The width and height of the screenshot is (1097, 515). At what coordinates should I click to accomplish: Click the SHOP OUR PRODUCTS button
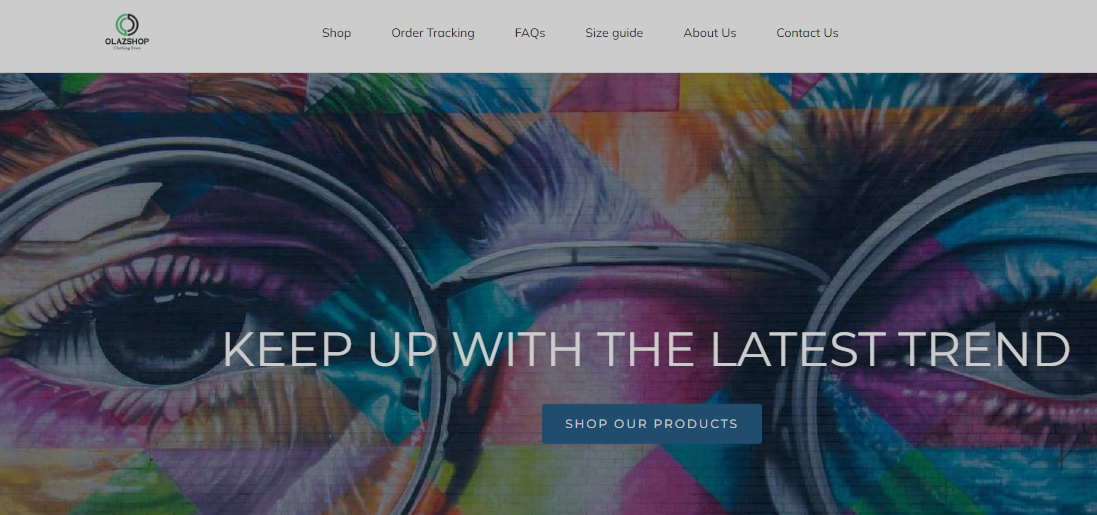point(651,423)
